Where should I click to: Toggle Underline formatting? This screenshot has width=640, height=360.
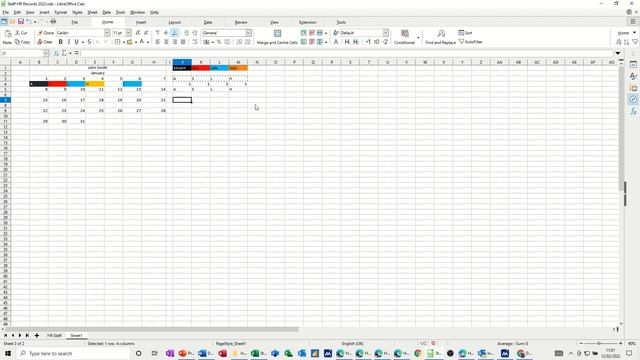coord(76,42)
